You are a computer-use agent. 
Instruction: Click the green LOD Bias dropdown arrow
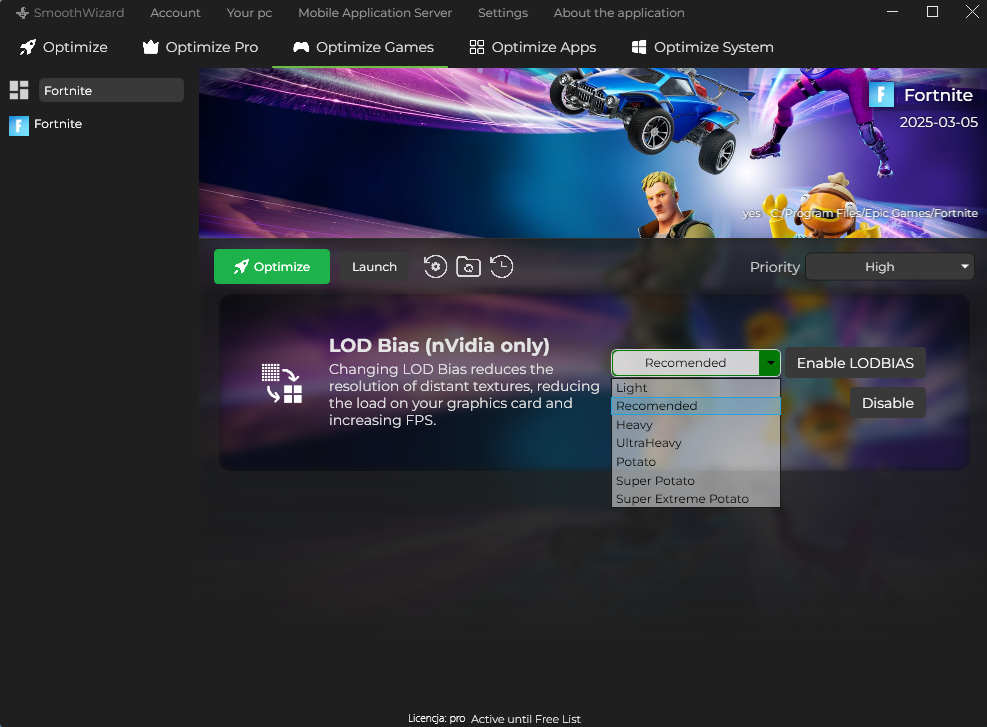point(770,363)
